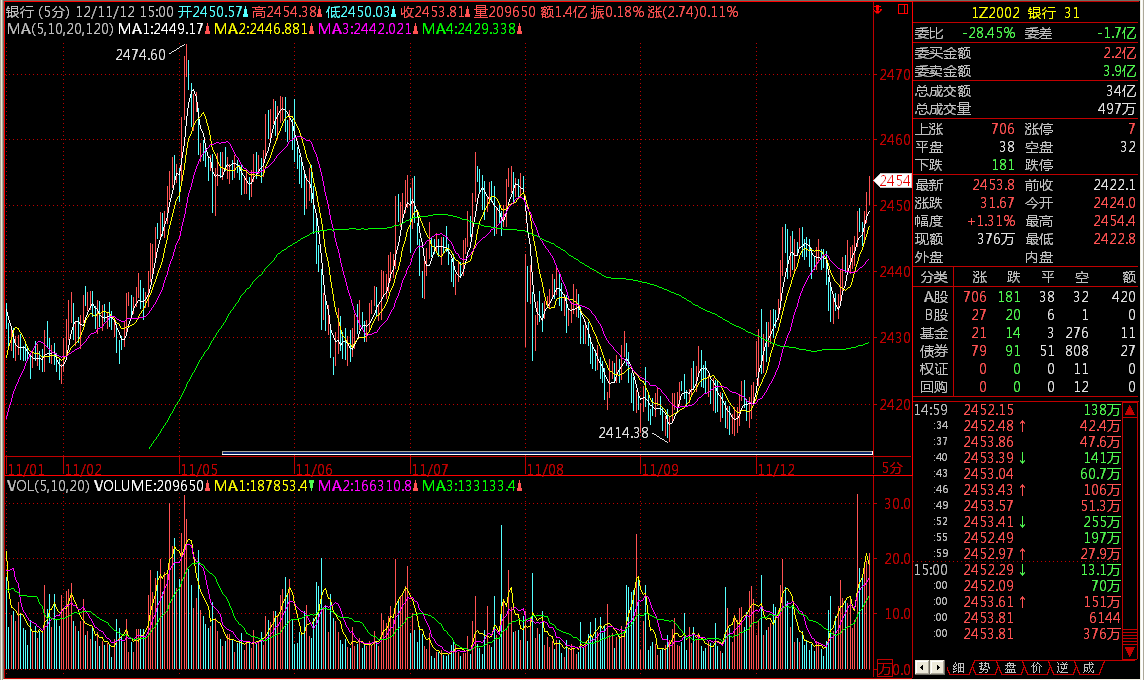
Task: Click the yellow MA2:2446.881 legend value
Action: tap(260, 29)
